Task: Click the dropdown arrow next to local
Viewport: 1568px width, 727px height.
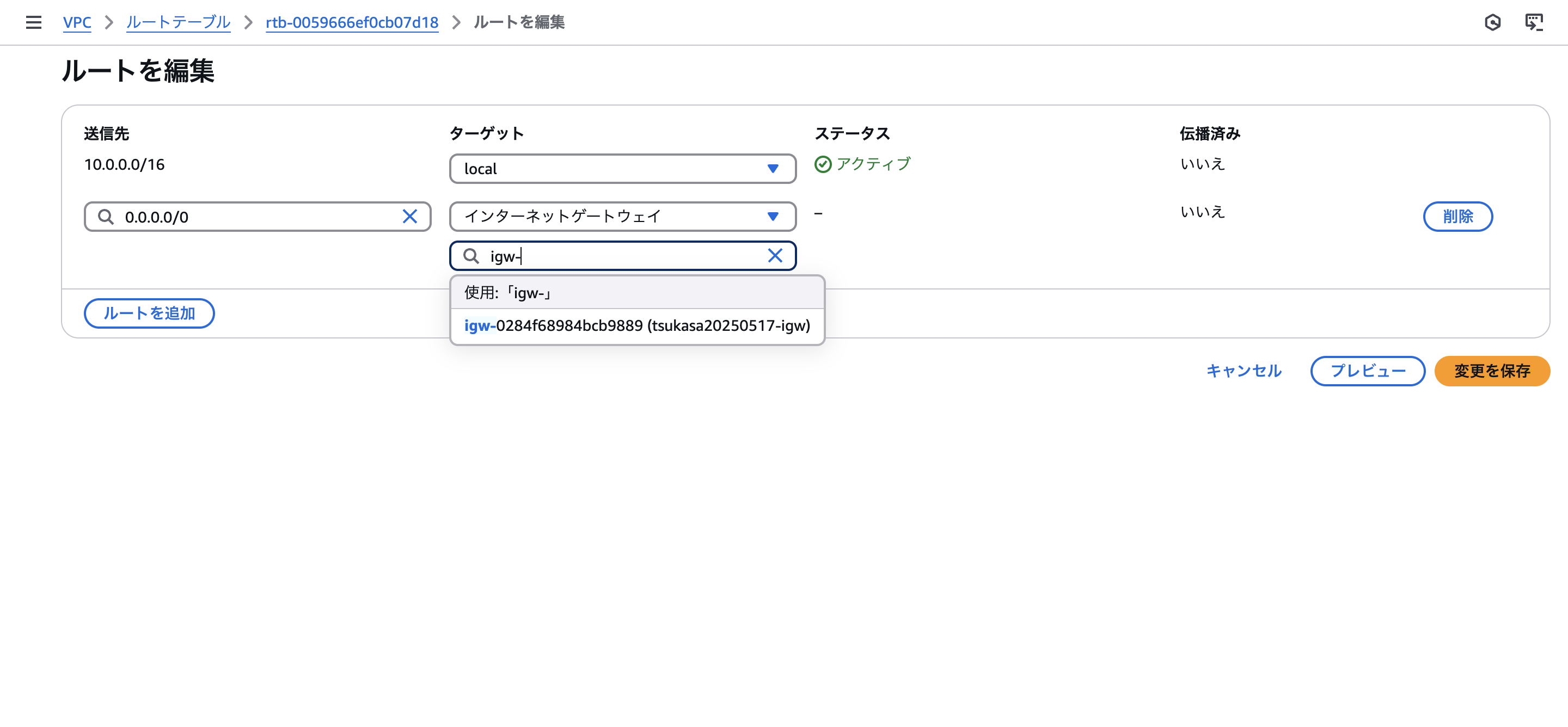Action: (x=773, y=169)
